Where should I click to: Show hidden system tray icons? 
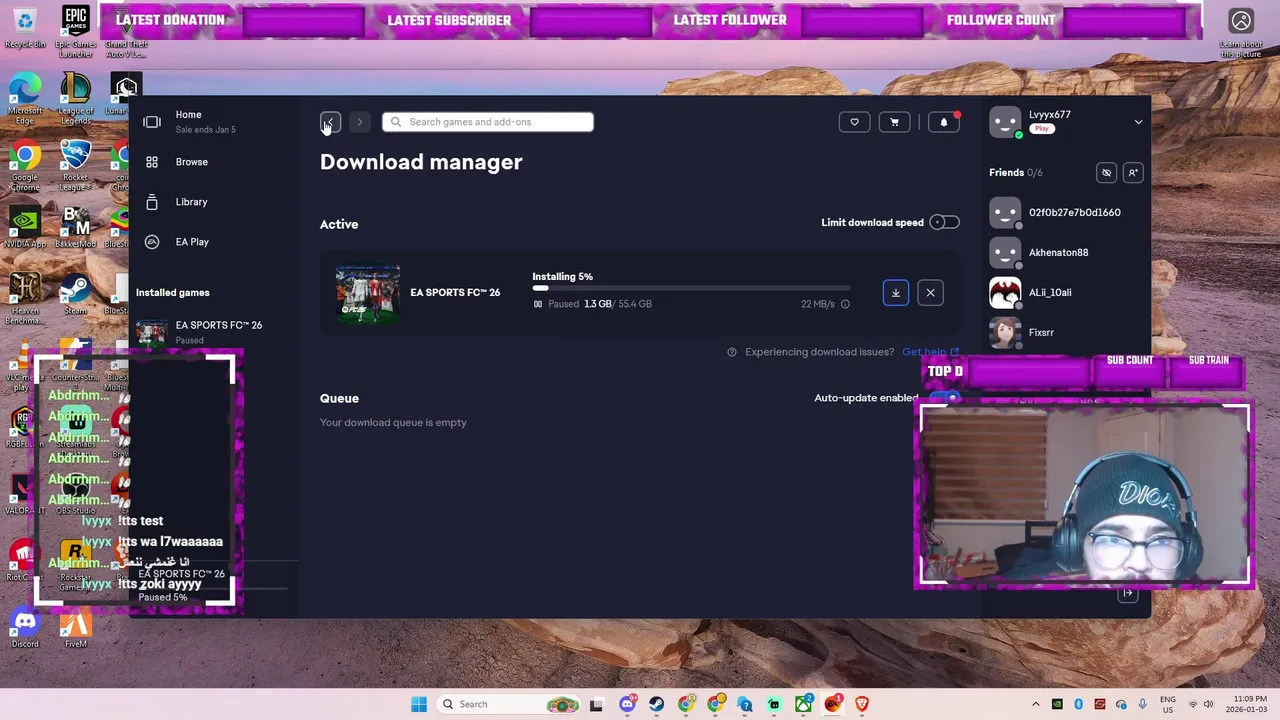point(1036,704)
